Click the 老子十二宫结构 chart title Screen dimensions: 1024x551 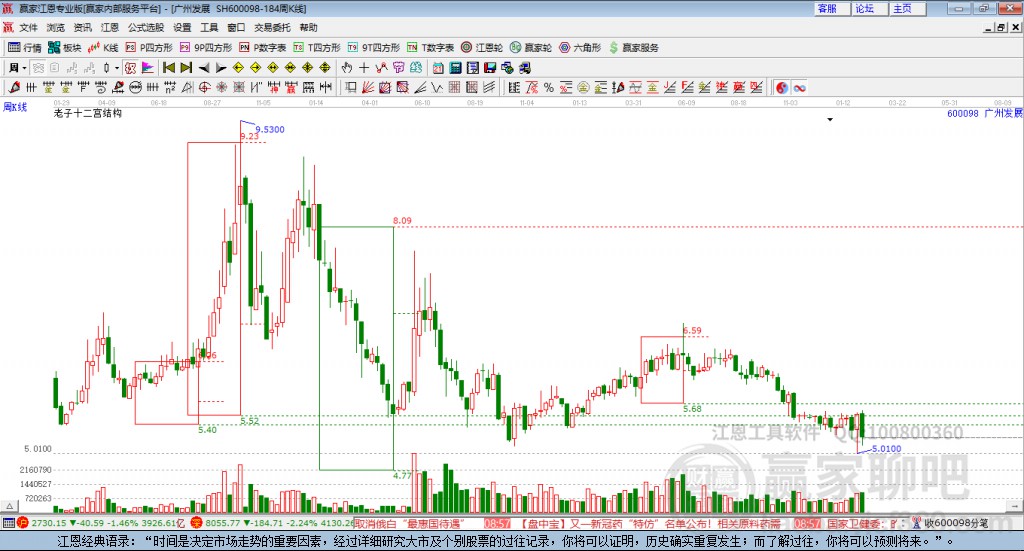click(88, 113)
